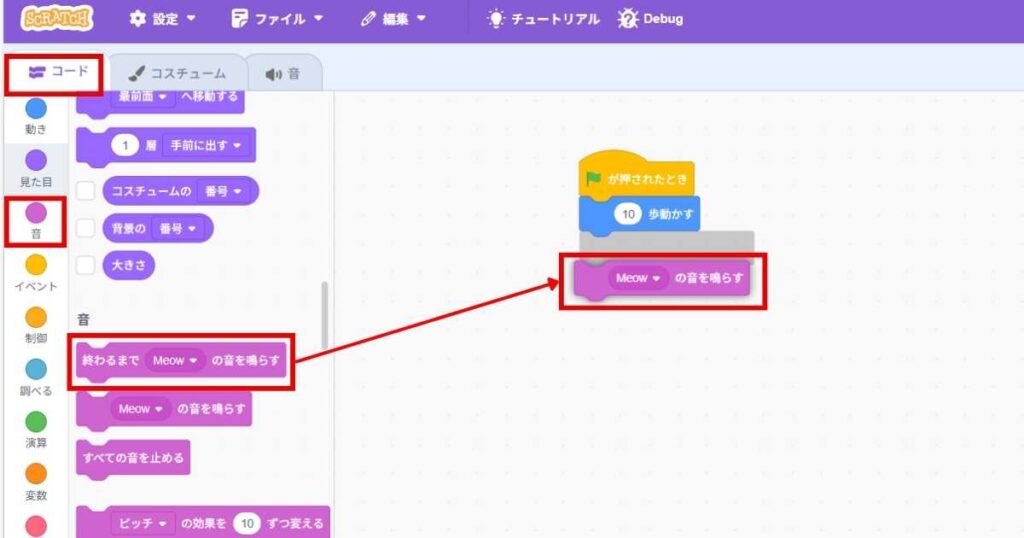The height and width of the screenshot is (538, 1024).
Task: Select the pink category circle below 変数
Action: pos(36,526)
